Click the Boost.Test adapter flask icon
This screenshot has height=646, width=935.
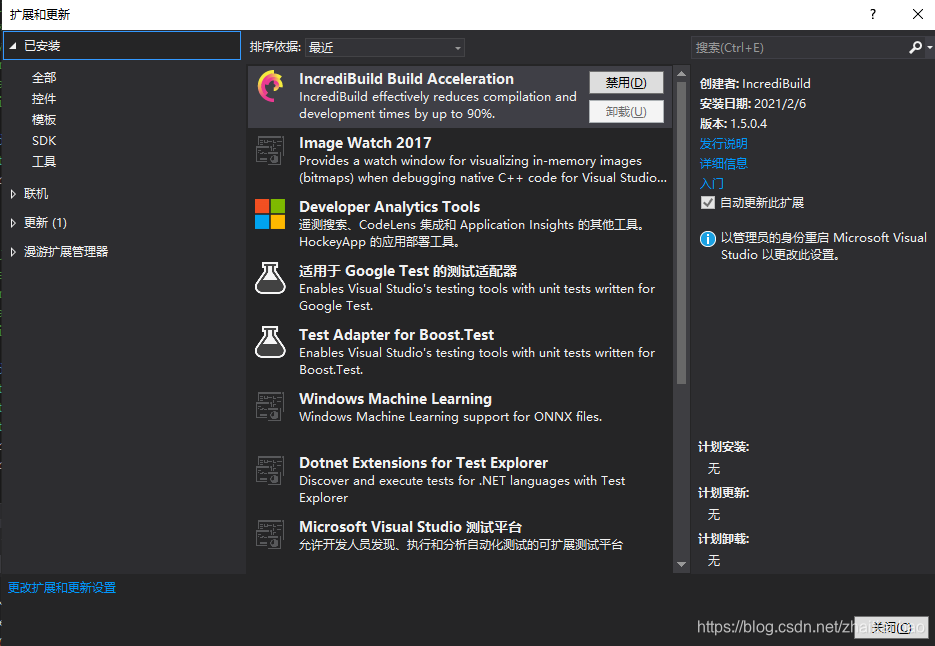coord(270,342)
